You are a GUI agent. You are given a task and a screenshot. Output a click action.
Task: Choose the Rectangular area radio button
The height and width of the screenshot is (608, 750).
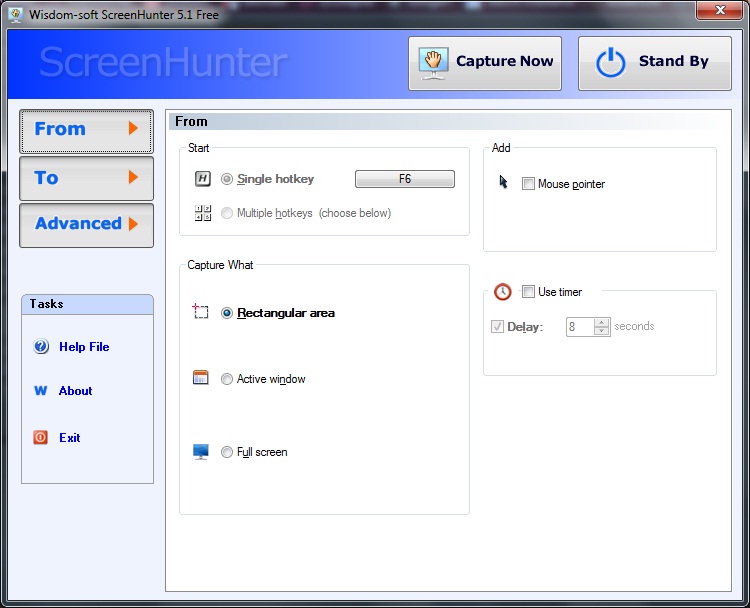[x=227, y=313]
